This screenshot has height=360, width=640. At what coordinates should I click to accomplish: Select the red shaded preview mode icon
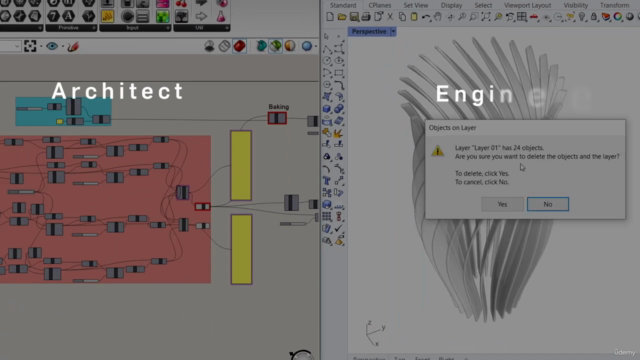point(240,46)
